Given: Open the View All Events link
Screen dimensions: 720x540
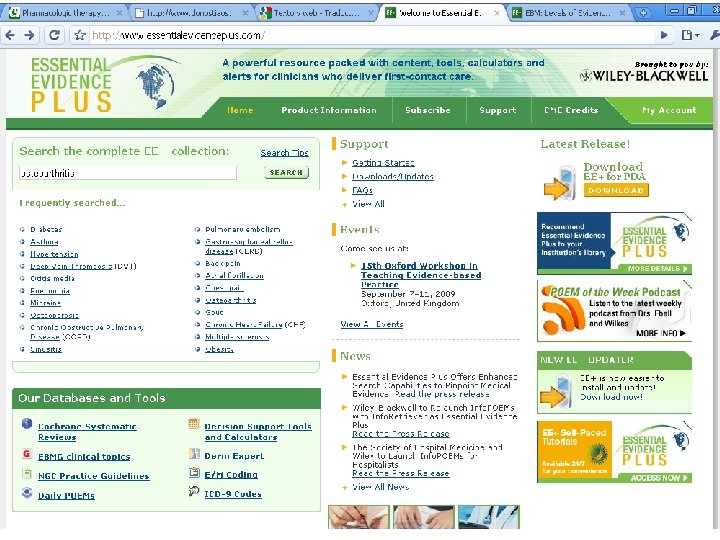Looking at the screenshot, I should click(371, 324).
